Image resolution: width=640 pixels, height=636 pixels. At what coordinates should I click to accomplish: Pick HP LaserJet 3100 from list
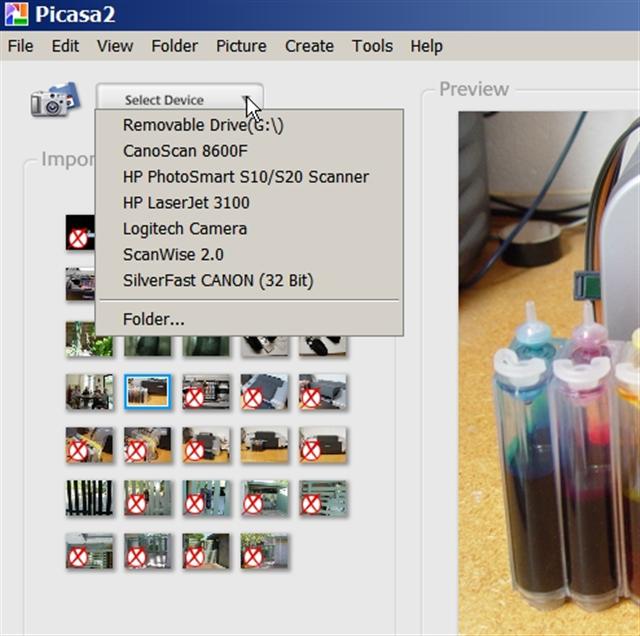(249, 203)
